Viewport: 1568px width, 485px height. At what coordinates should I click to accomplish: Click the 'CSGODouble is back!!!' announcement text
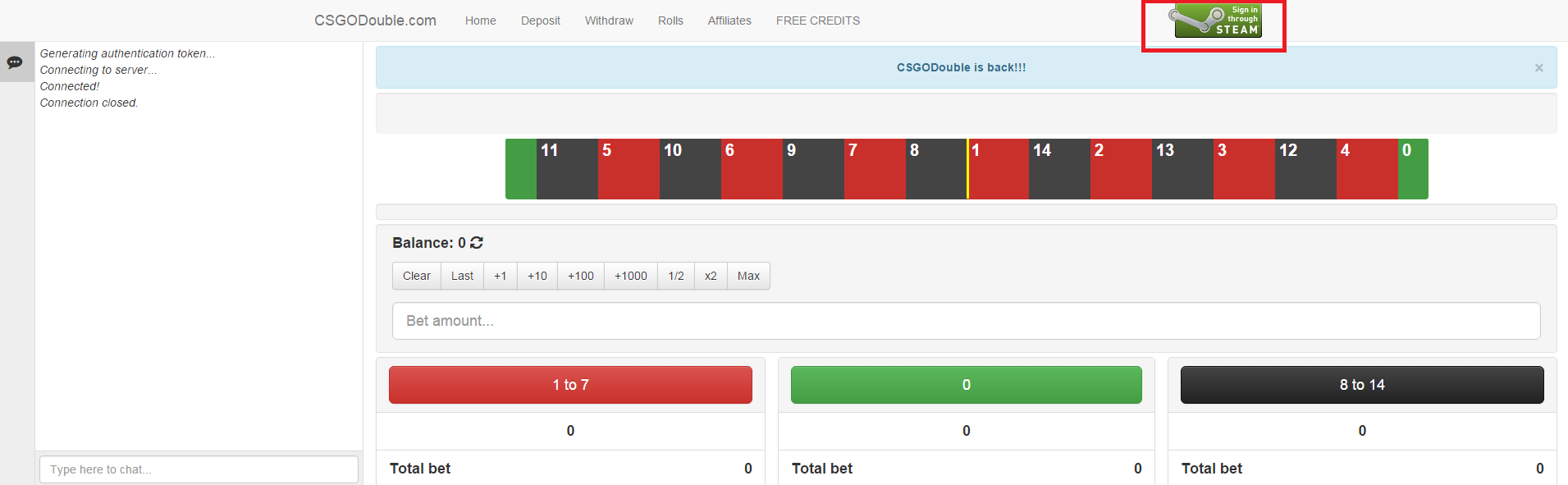pyautogui.click(x=961, y=67)
